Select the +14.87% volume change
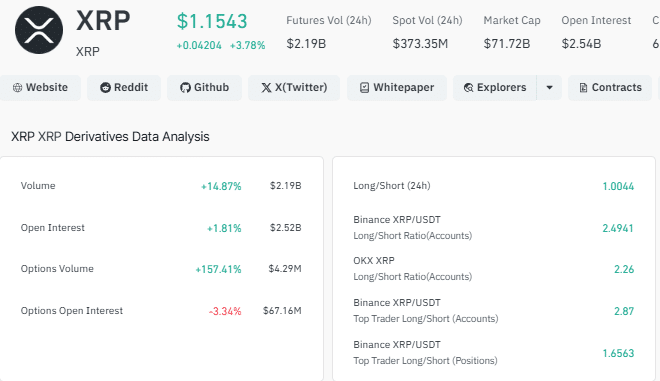The image size is (660, 381). [x=221, y=186]
